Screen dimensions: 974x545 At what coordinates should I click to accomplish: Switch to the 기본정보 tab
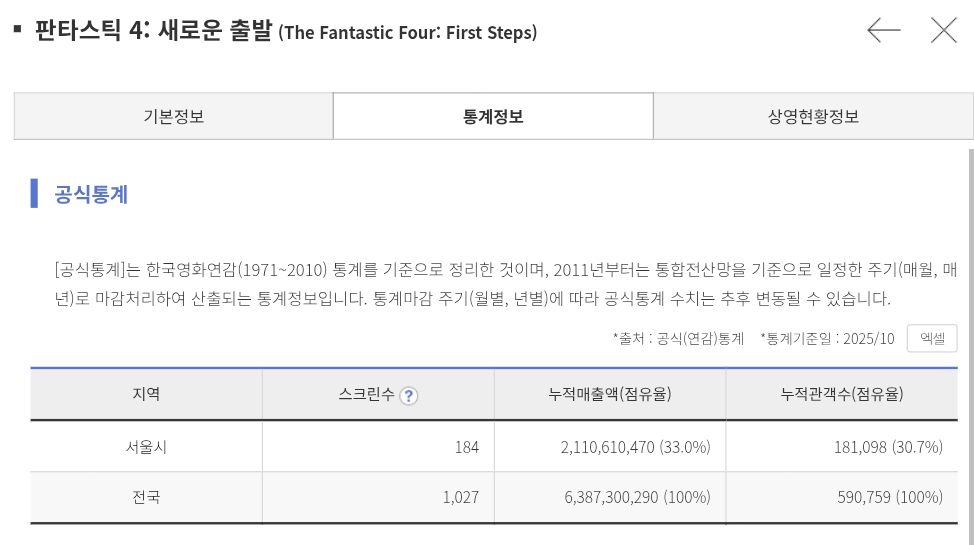173,116
